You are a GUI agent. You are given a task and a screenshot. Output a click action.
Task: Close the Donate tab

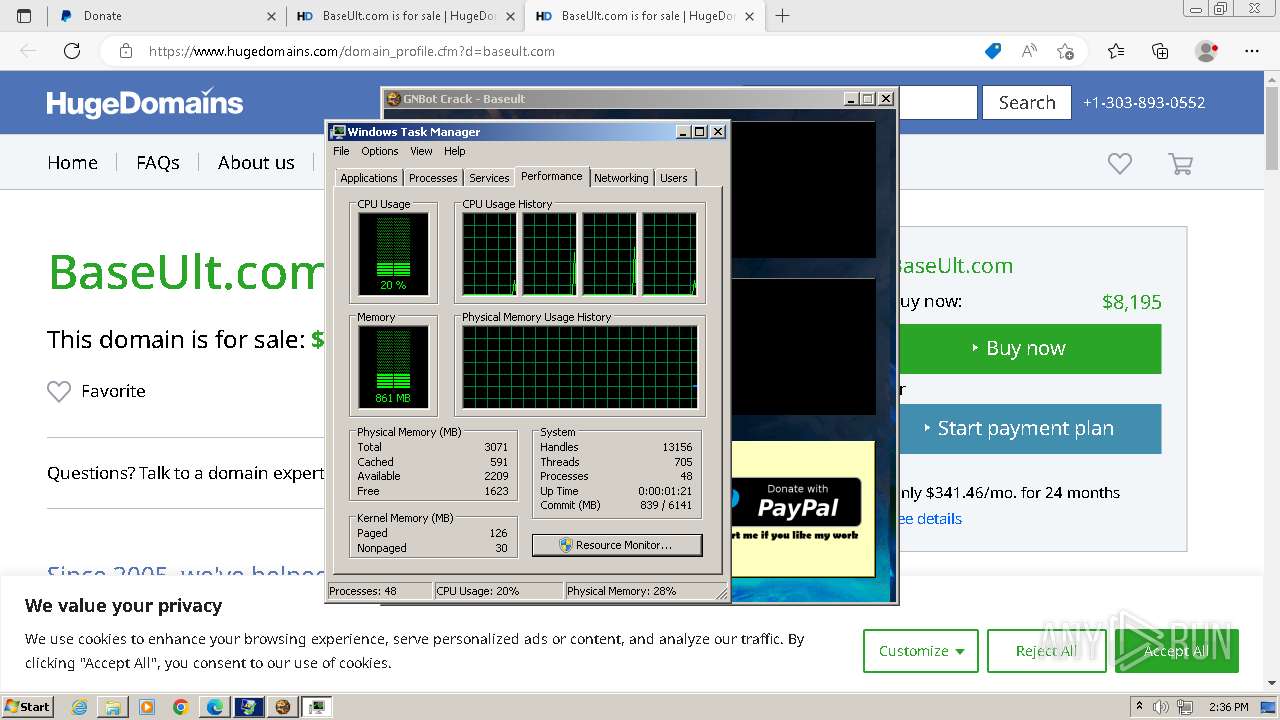272,16
